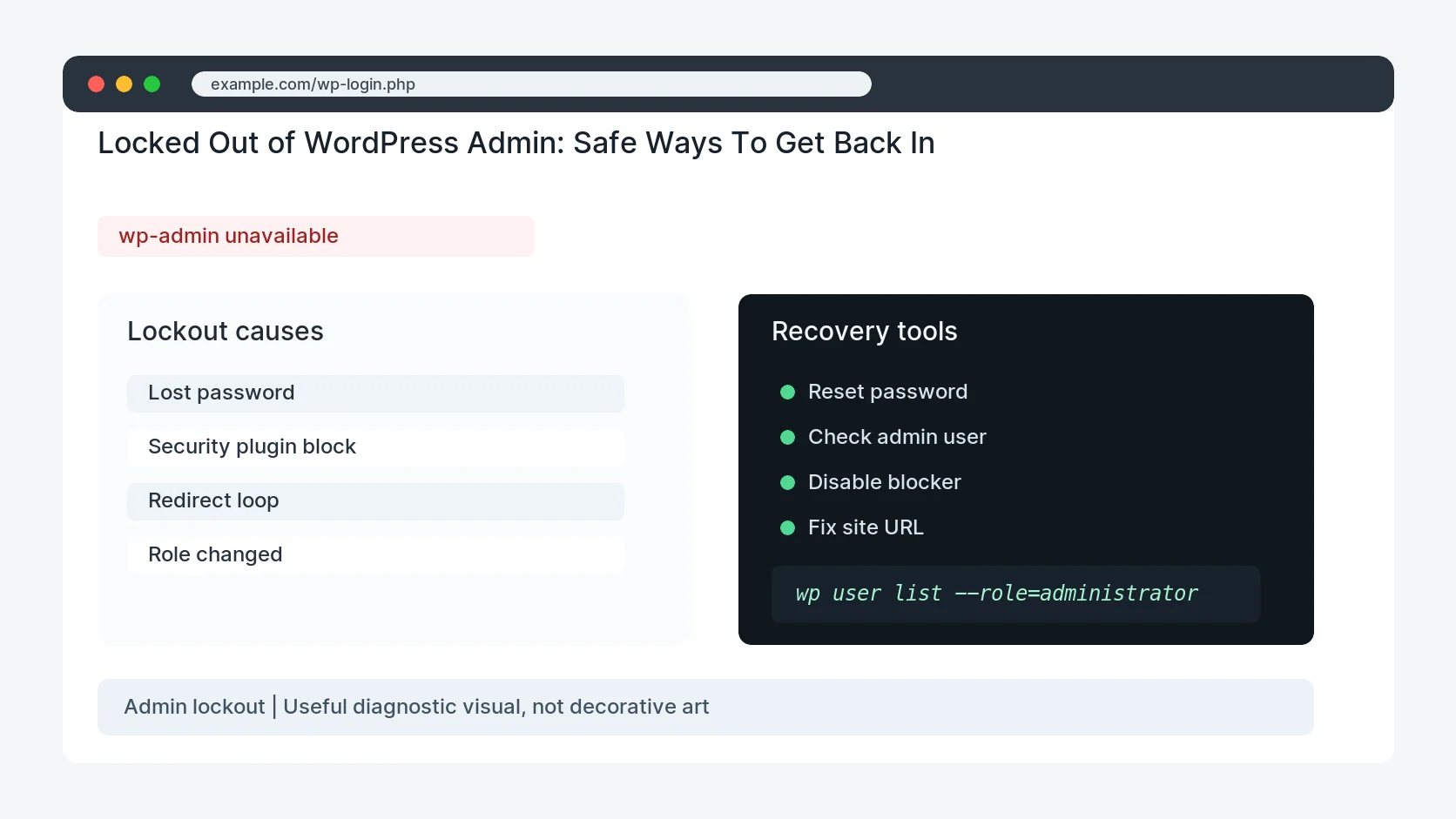Click the green maximize window dot

(152, 84)
